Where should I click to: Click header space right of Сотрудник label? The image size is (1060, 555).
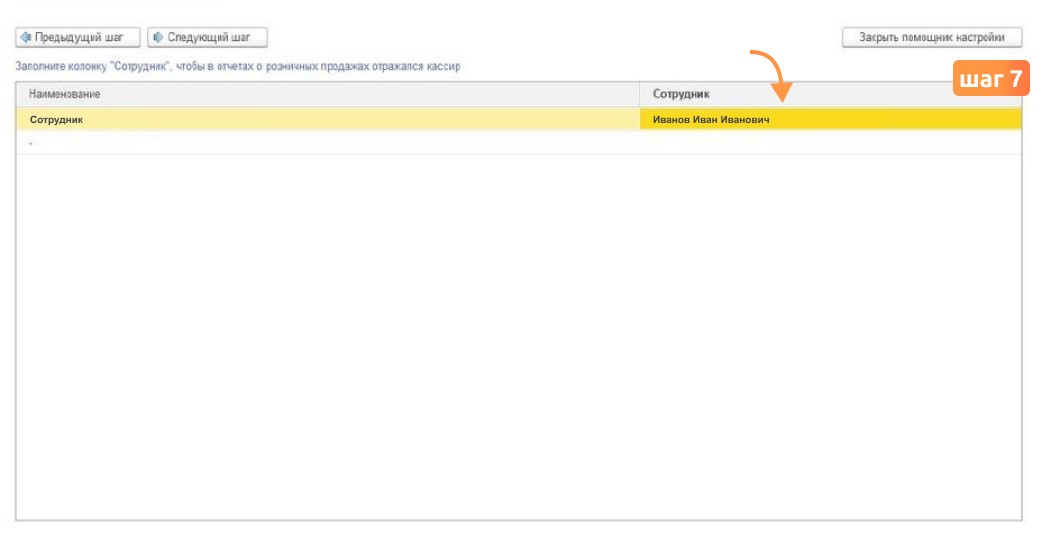[832, 94]
